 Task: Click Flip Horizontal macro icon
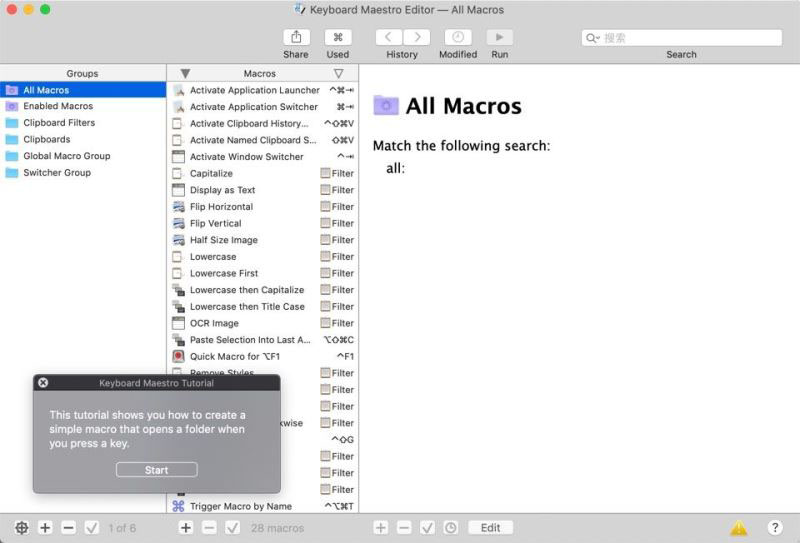[178, 207]
